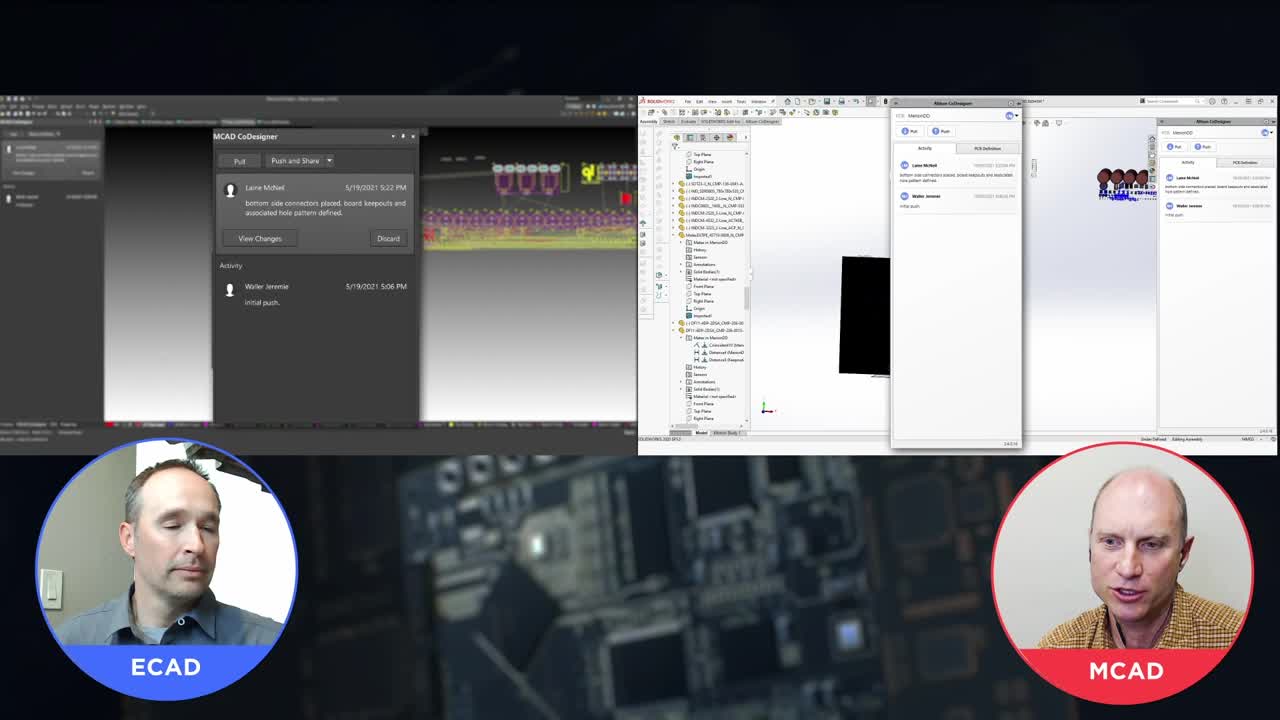Pin the MCAD CoDesigner panel
The height and width of the screenshot is (720, 1280).
(403, 136)
